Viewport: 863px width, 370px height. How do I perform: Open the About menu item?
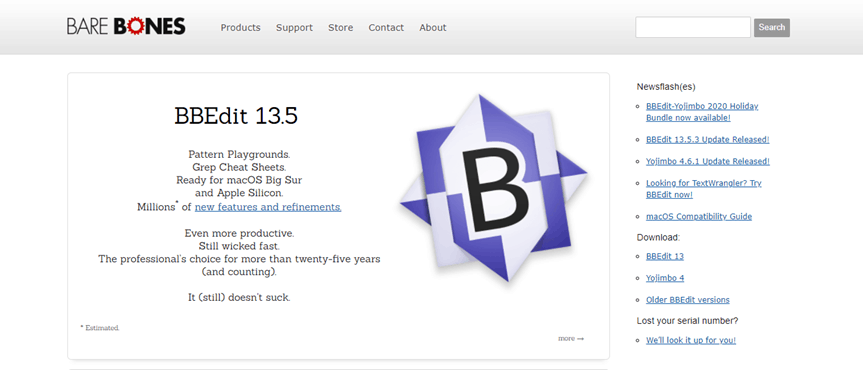tap(433, 28)
